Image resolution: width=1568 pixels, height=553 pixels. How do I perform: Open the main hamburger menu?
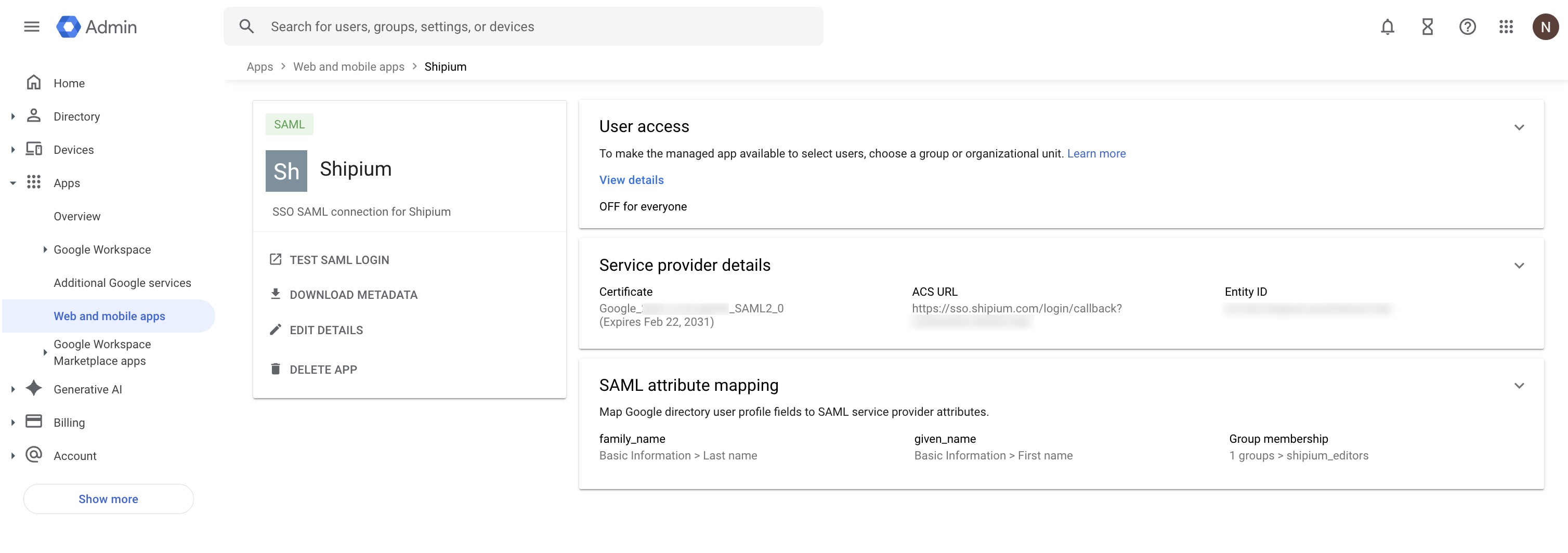pos(32,27)
